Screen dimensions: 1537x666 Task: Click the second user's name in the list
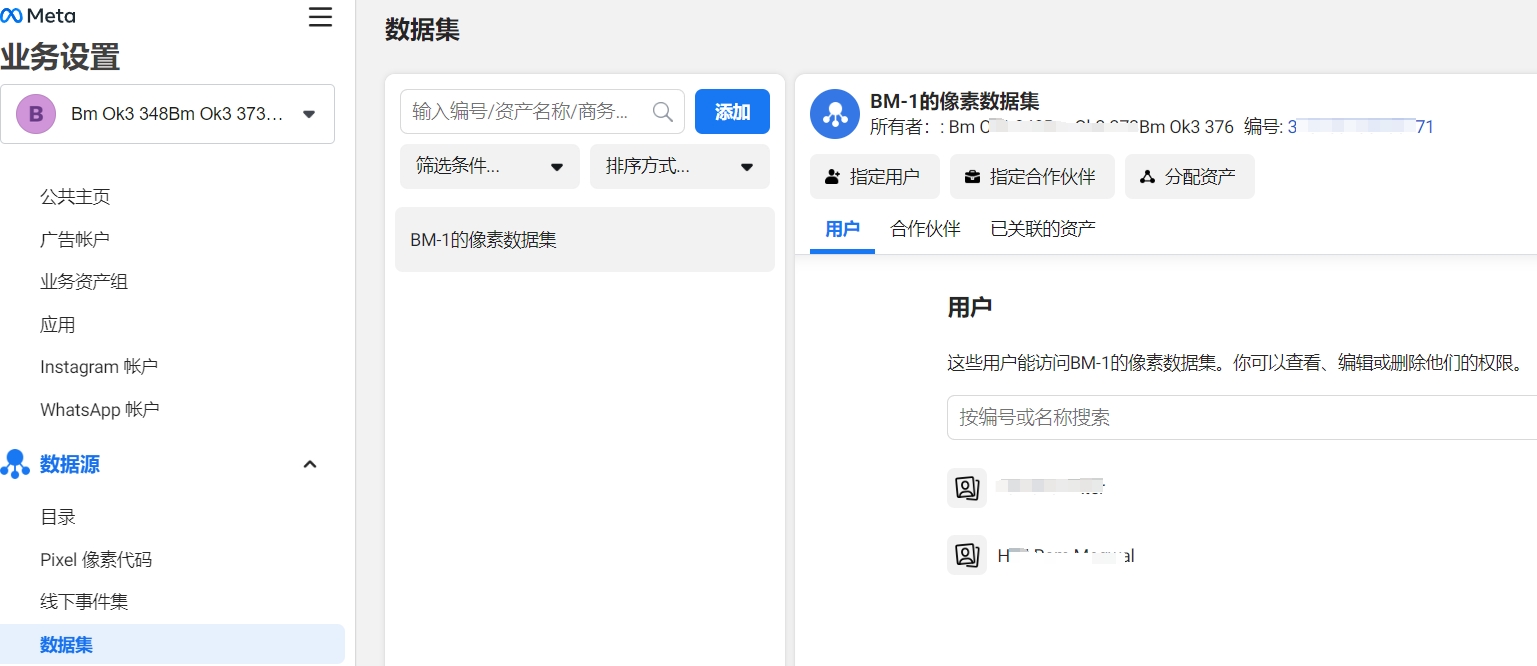(x=1066, y=555)
